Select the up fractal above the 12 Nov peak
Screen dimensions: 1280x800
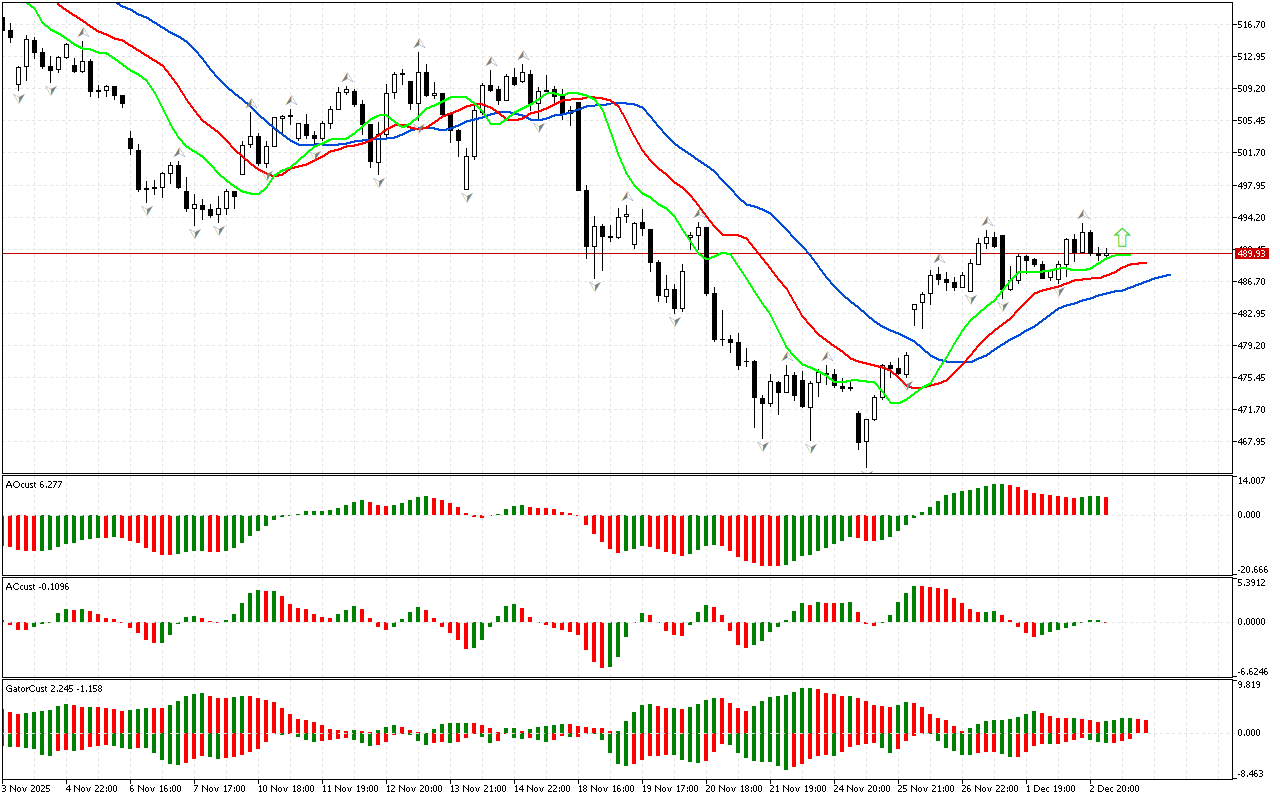(418, 43)
